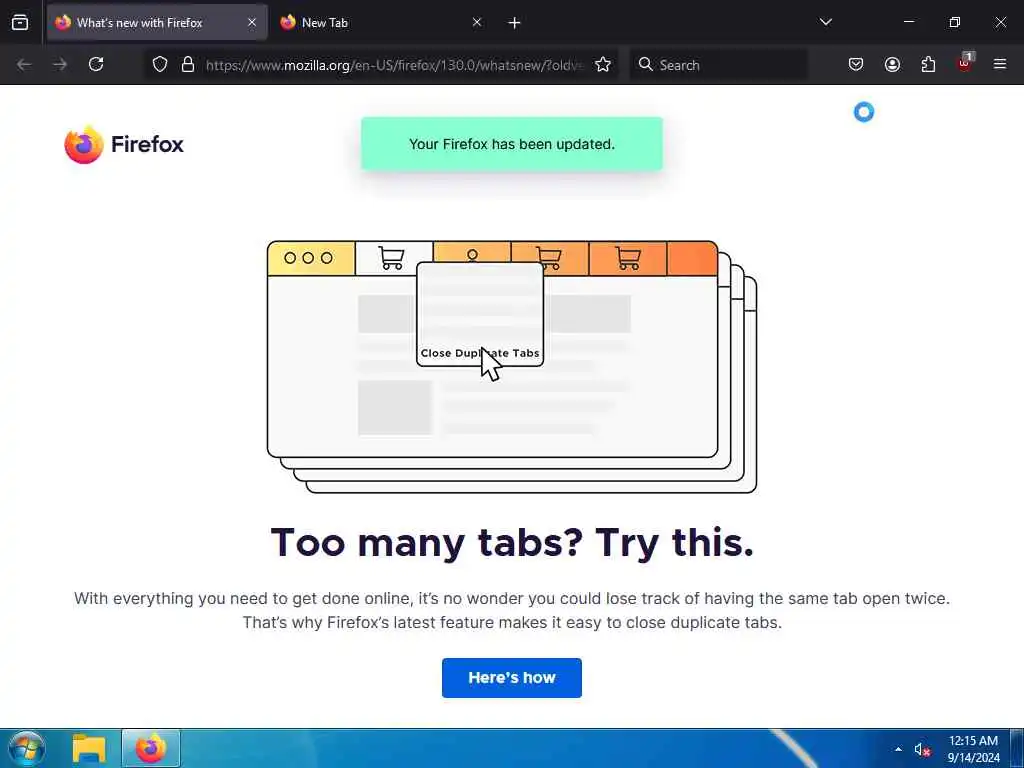1024x768 pixels.
Task: Click the Here's how button
Action: [512, 678]
